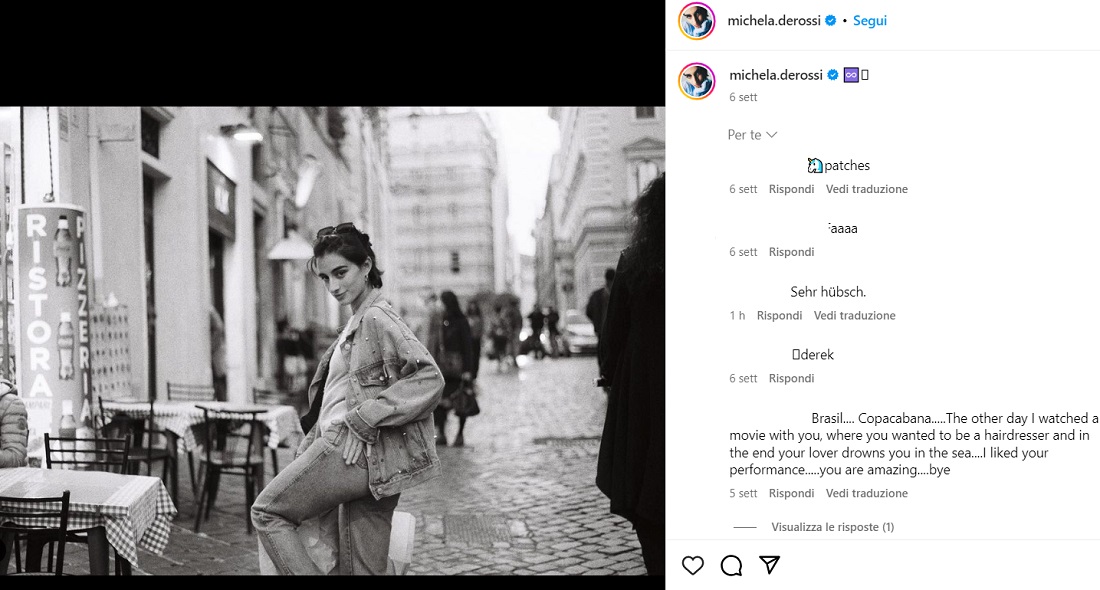Reply to the "Sehr hübsch." comment

click(x=779, y=316)
